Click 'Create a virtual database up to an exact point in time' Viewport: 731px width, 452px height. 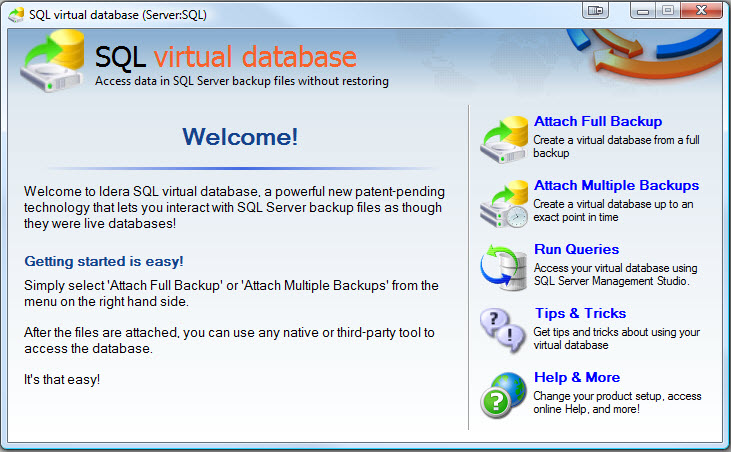point(614,211)
